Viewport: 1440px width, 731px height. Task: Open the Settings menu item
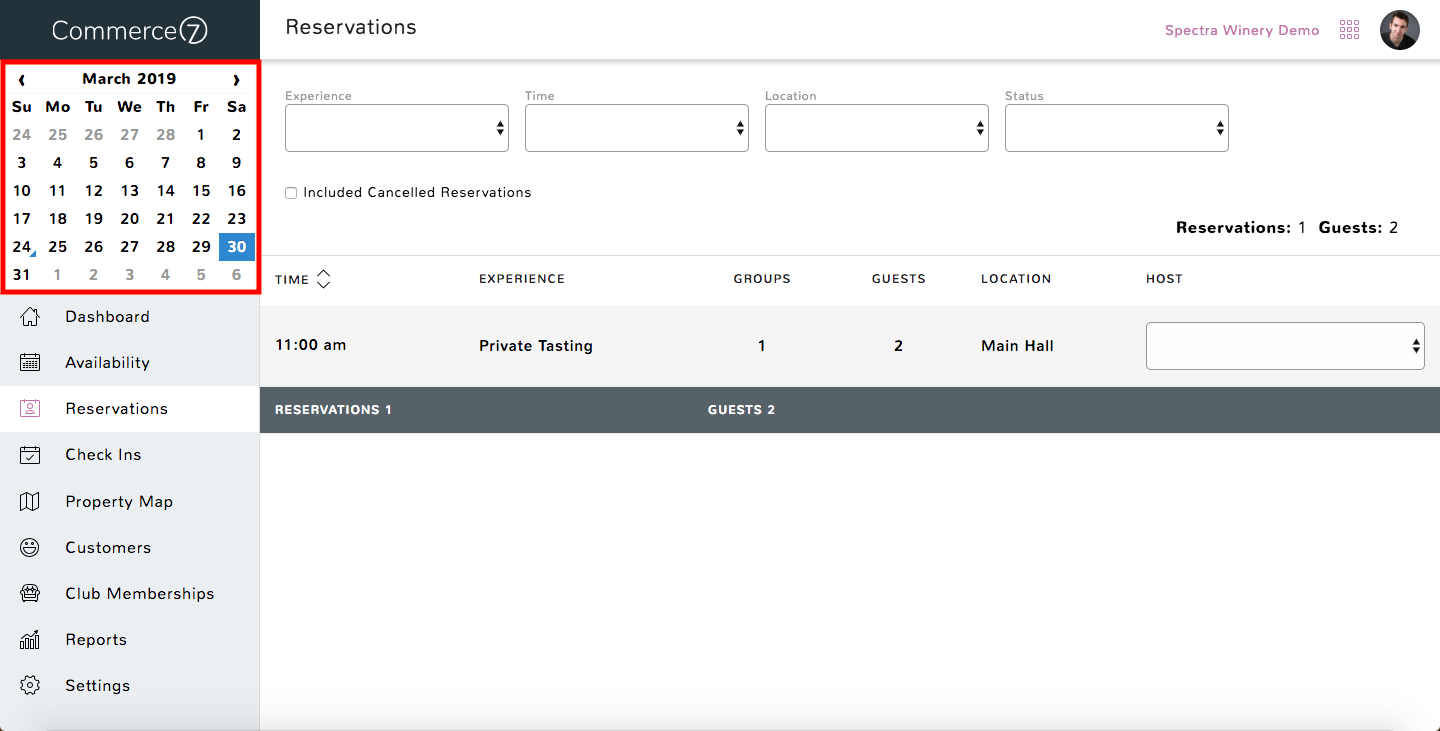(x=130, y=686)
